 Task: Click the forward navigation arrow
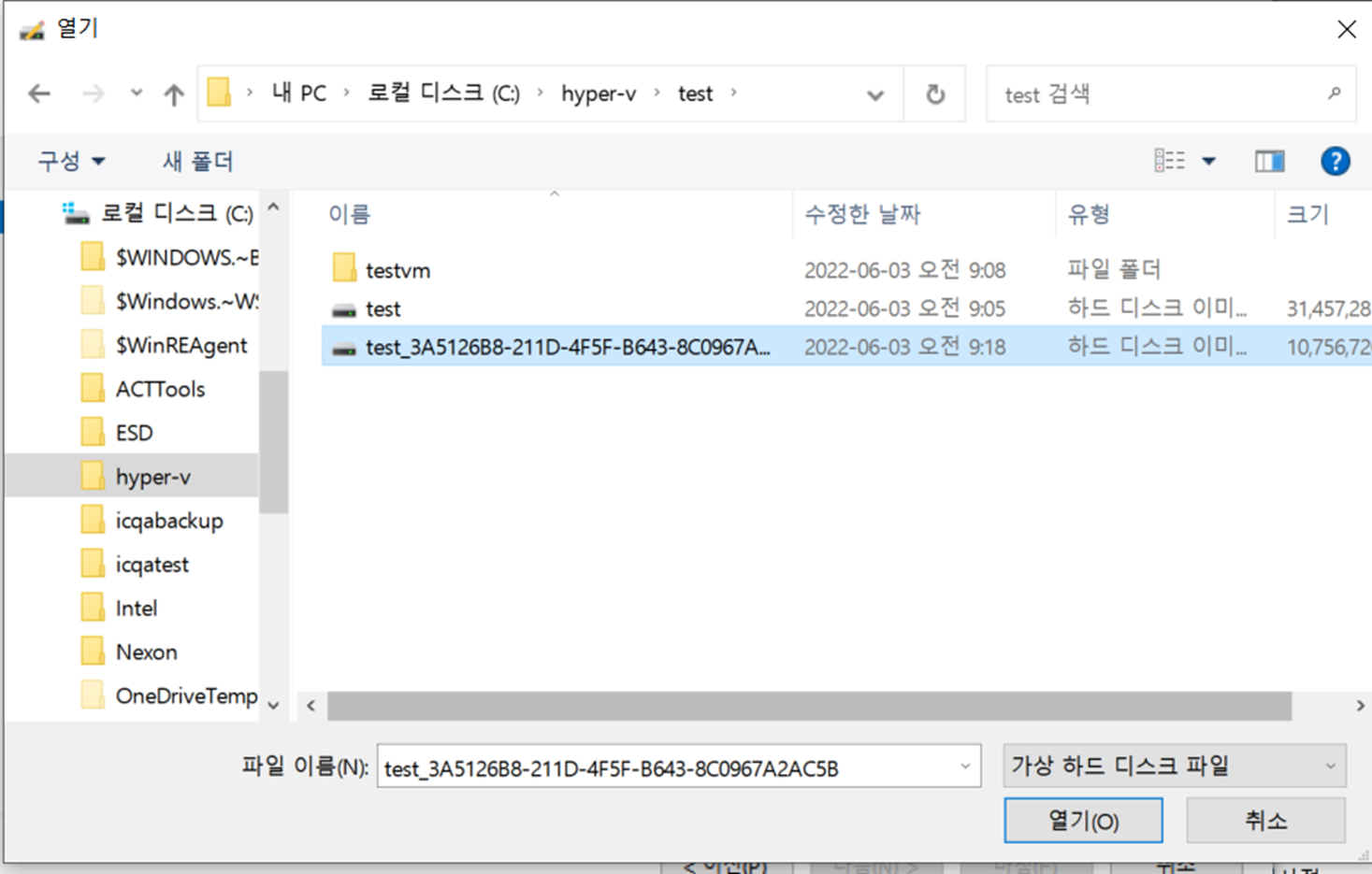pyautogui.click(x=93, y=93)
